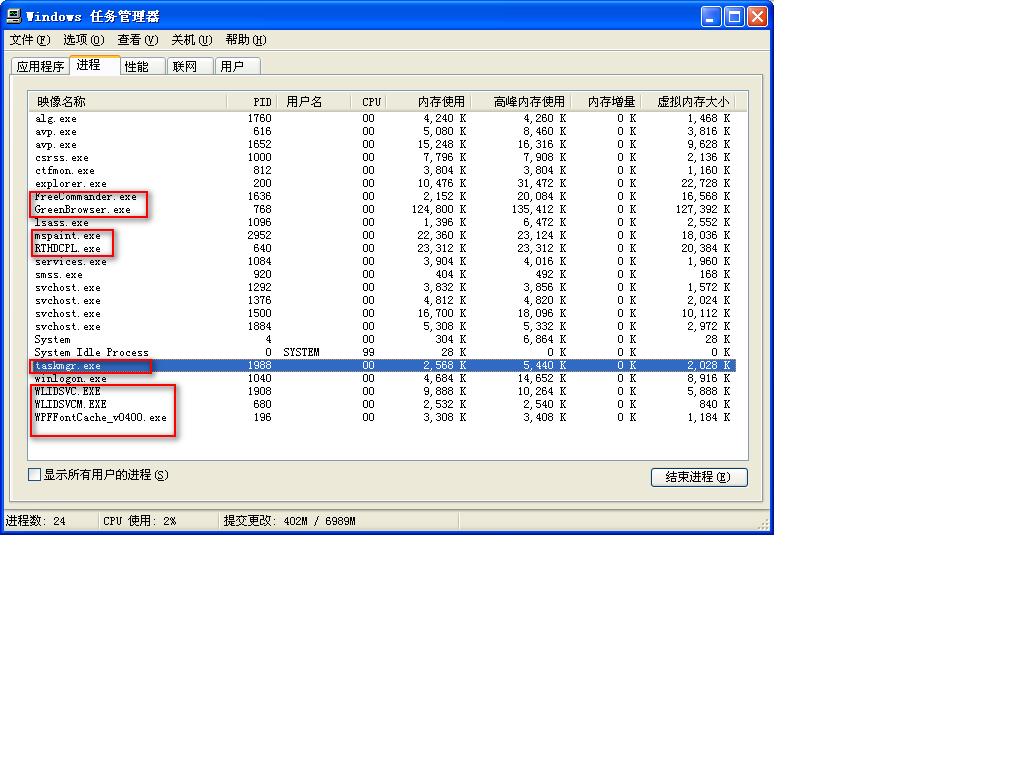
Task: Click the 提交更改: 402M / 6989M status
Action: (289, 521)
